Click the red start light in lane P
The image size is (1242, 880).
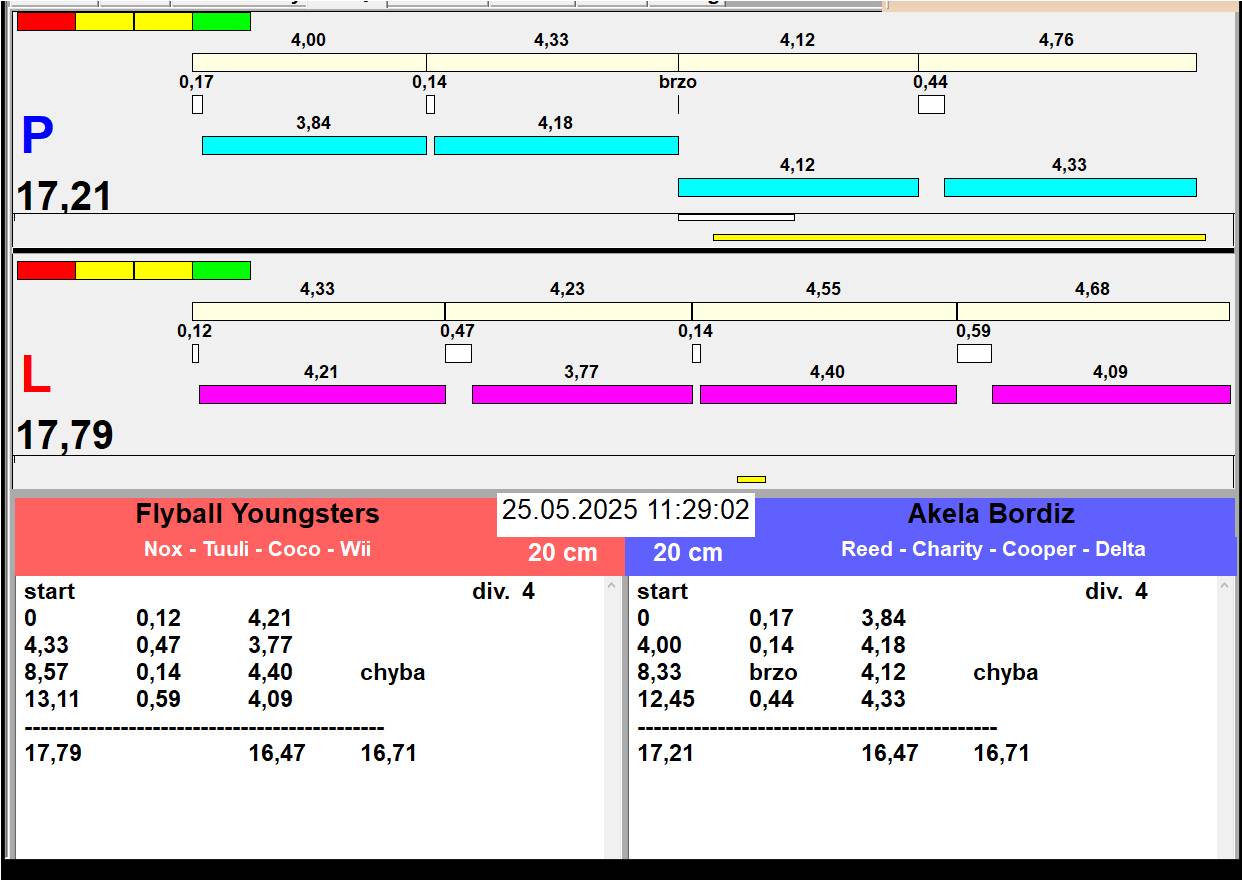point(46,21)
